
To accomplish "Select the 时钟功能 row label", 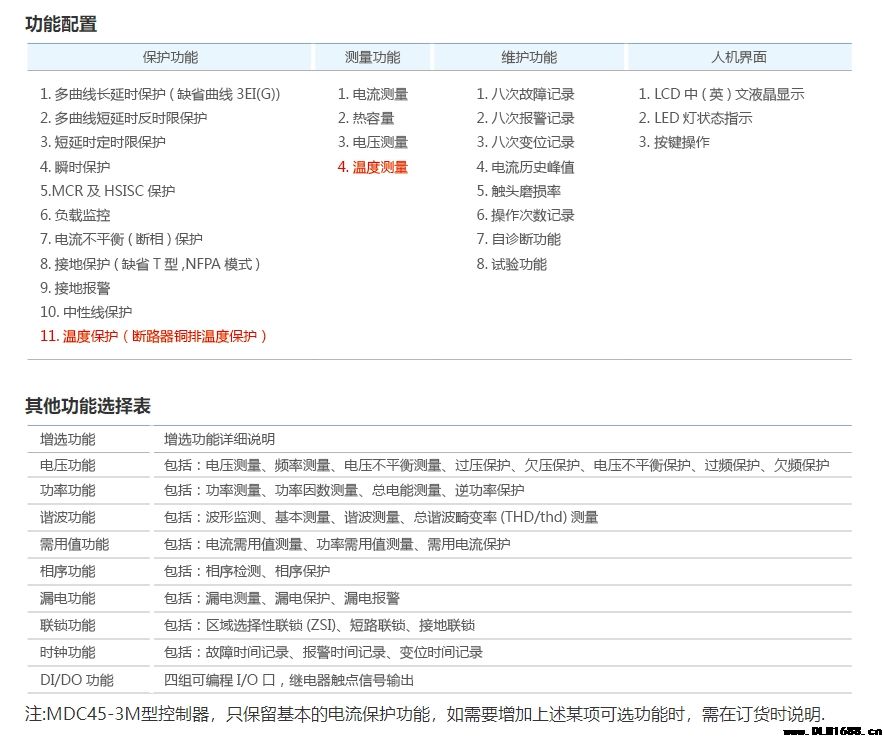I will 68,652.
